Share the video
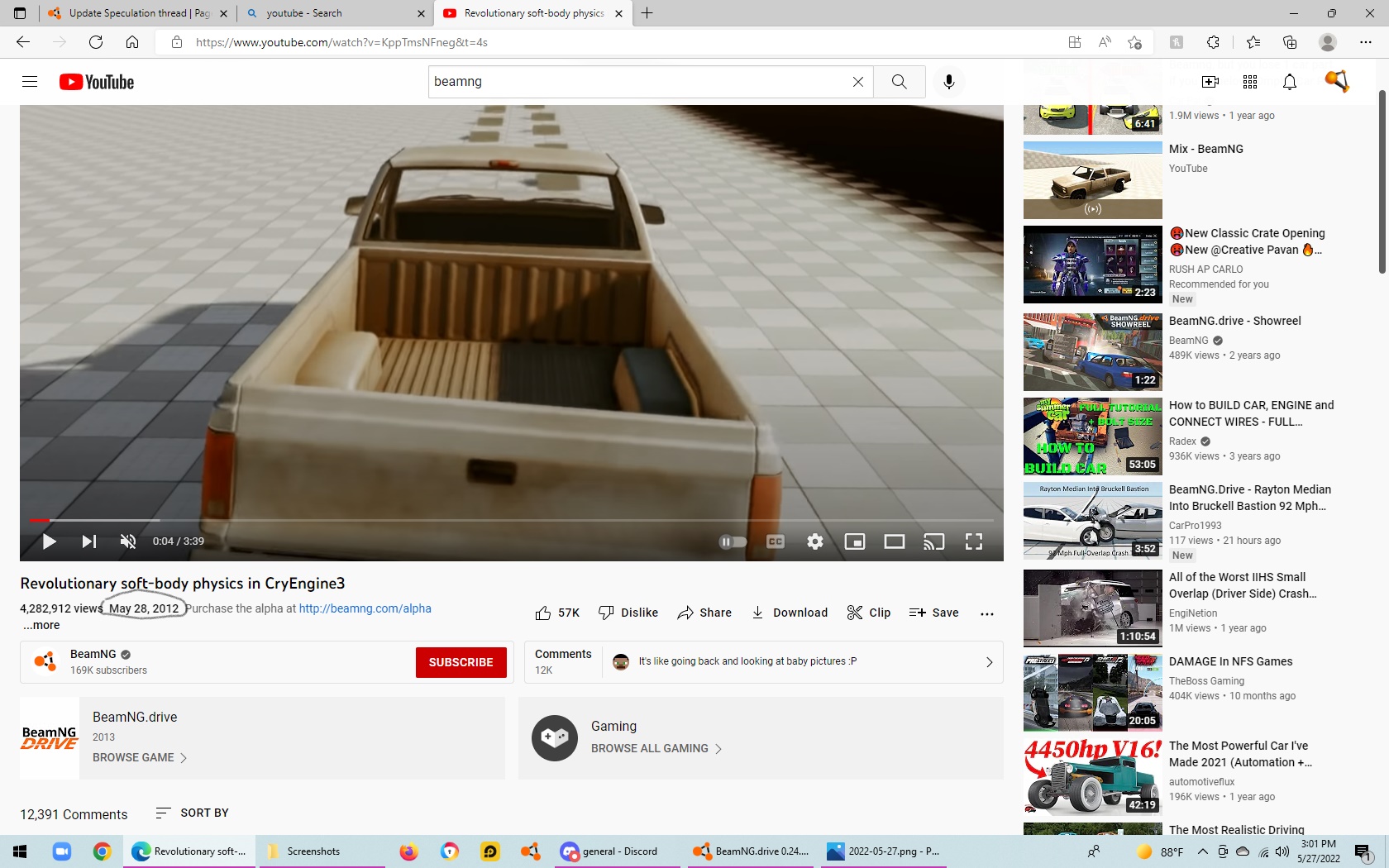Screen dimensions: 1389x868 [704, 613]
